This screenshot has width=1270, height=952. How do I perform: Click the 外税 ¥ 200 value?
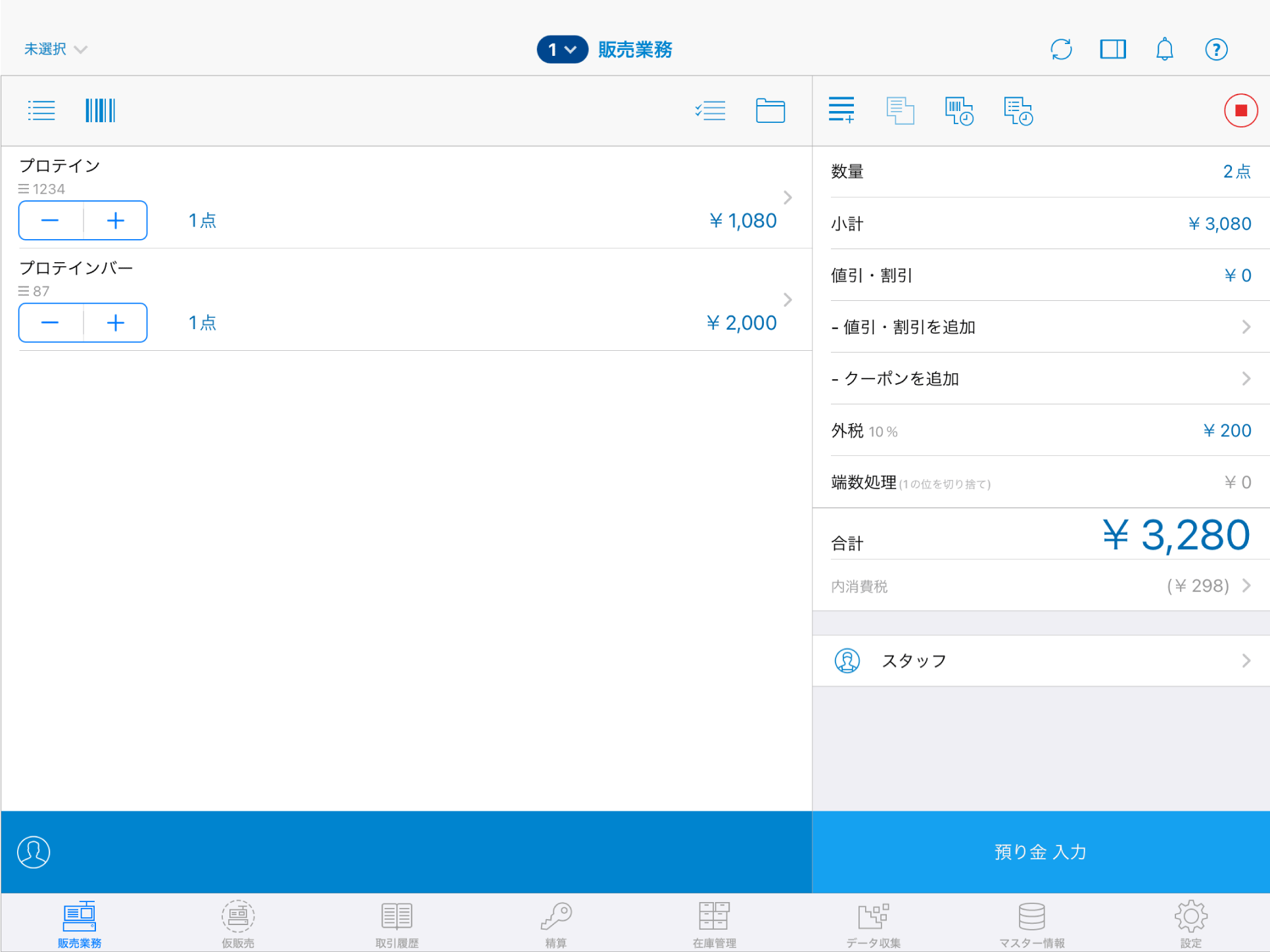click(1227, 430)
